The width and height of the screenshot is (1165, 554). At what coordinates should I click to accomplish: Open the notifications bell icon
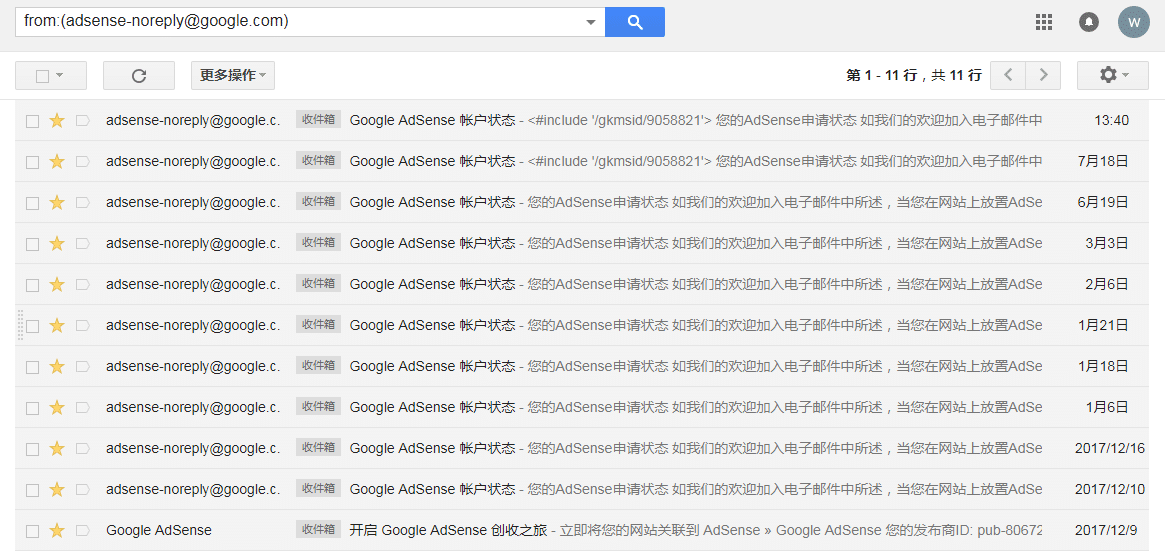point(1088,22)
